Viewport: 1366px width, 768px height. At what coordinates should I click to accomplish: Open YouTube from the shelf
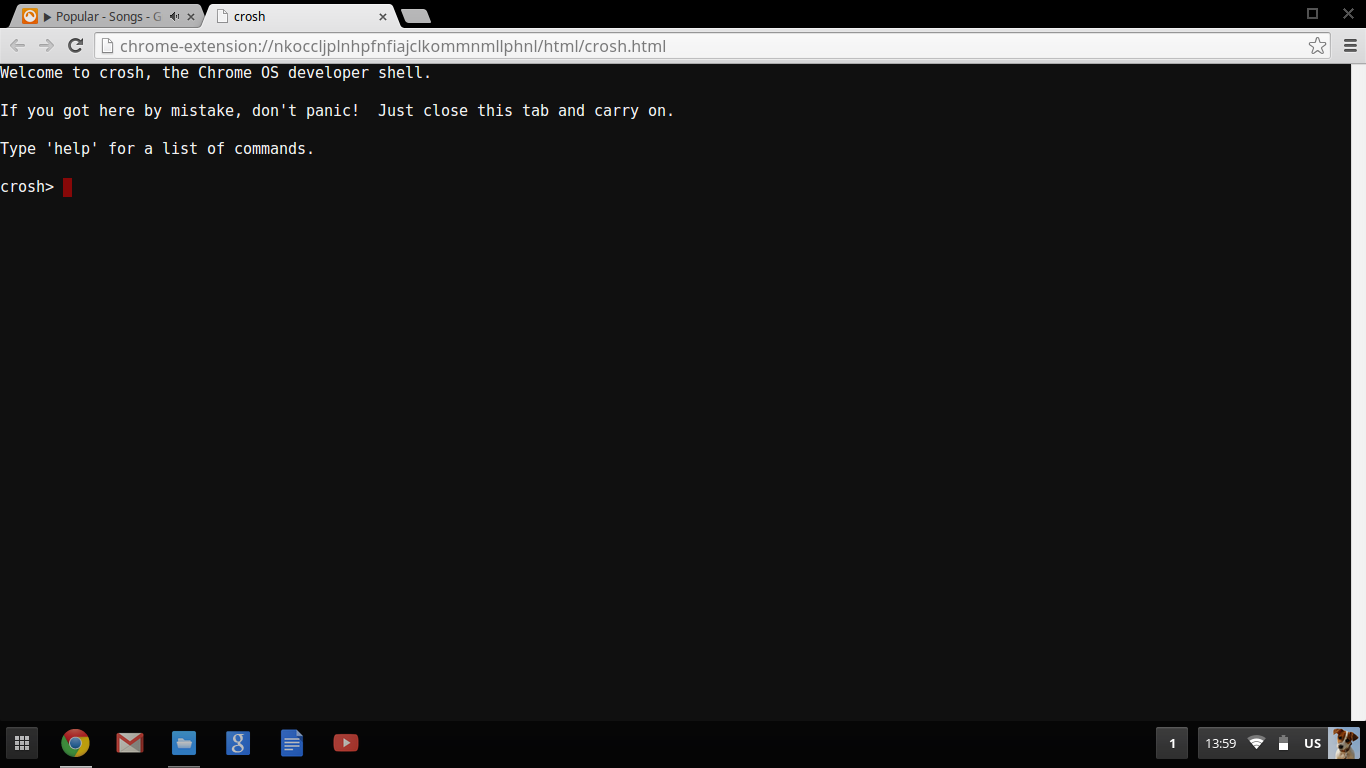pyautogui.click(x=346, y=743)
